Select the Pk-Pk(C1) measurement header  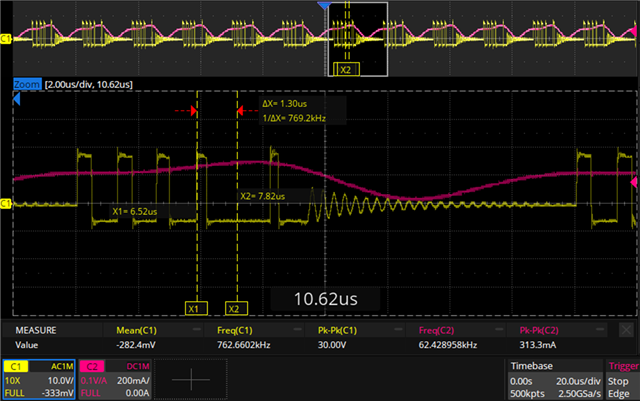337,330
